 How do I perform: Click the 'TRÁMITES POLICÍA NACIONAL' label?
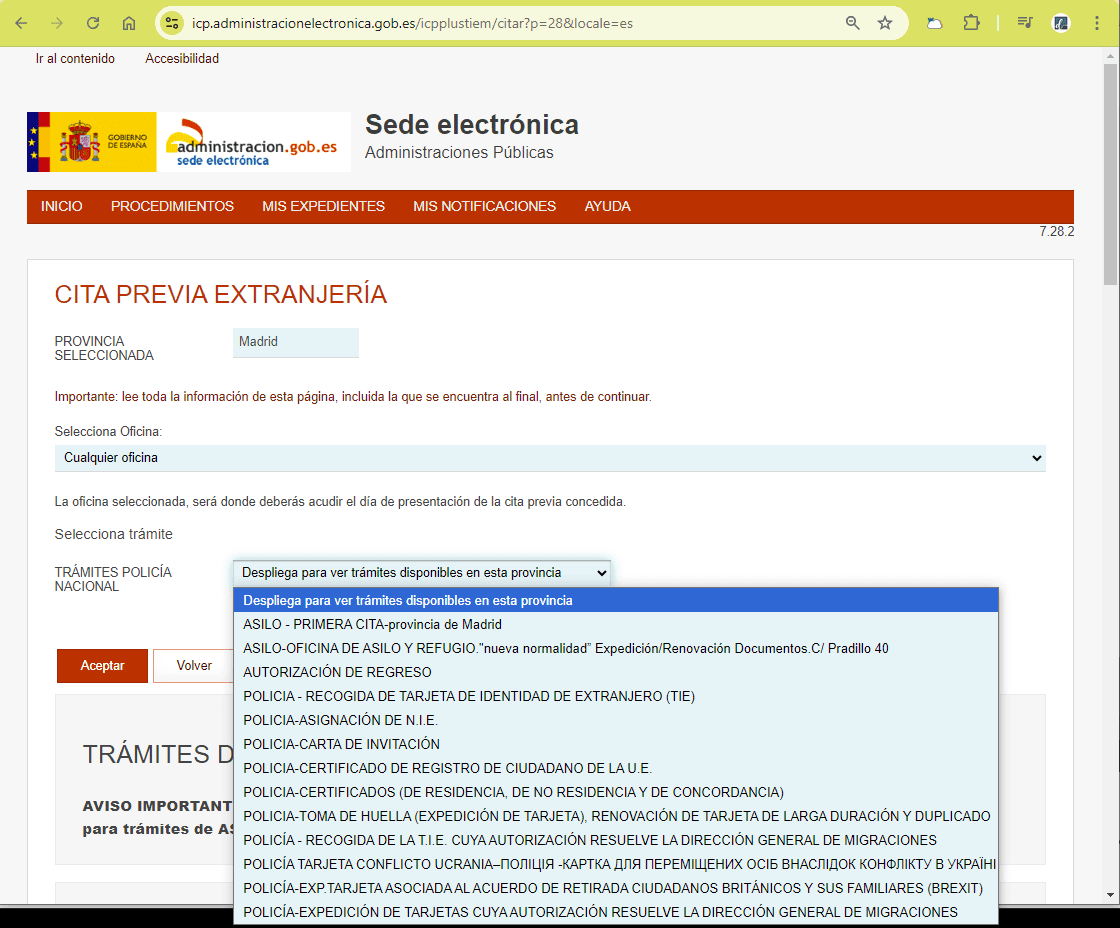pos(113,579)
